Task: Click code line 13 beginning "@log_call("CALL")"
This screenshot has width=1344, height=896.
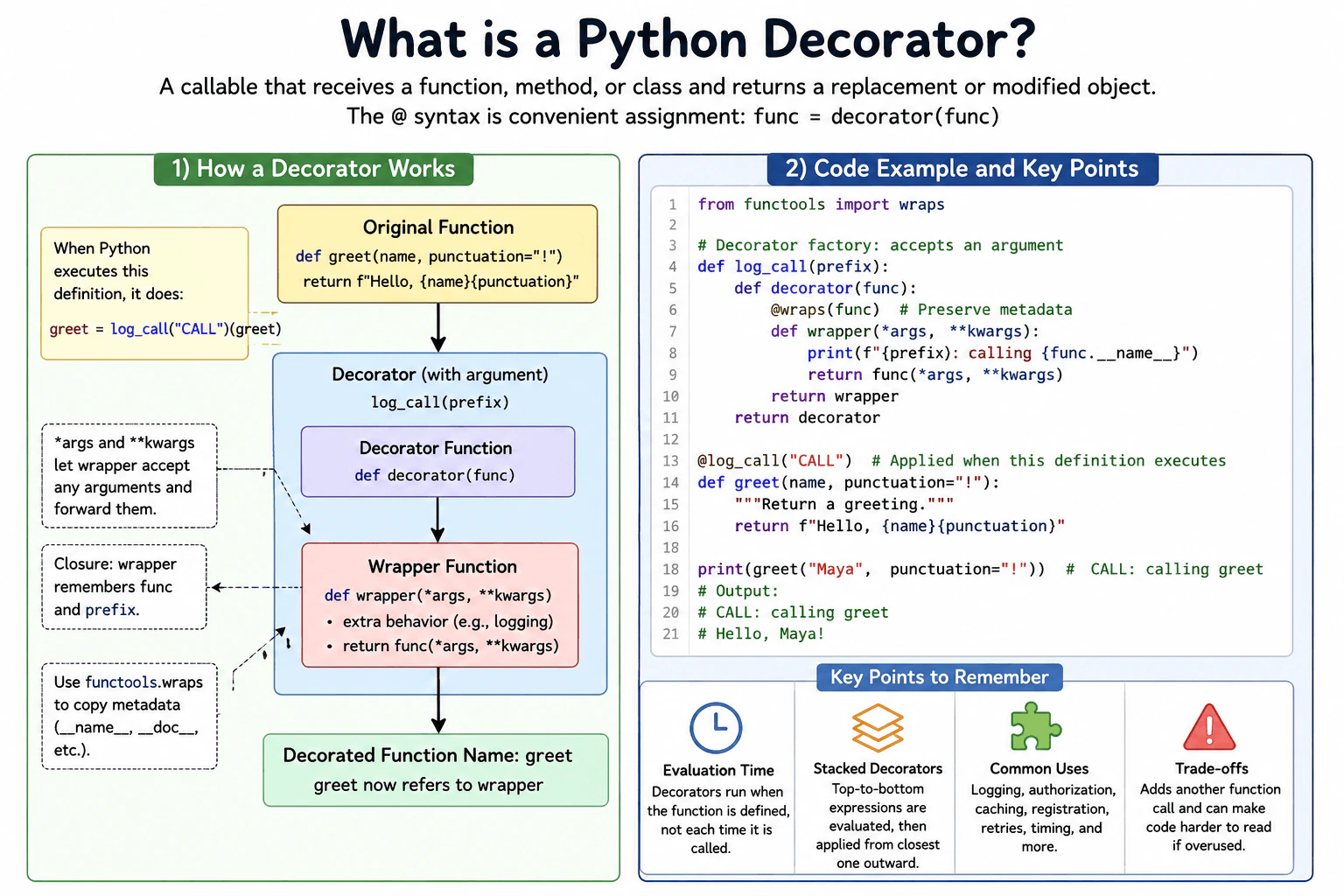Action: tap(962, 461)
